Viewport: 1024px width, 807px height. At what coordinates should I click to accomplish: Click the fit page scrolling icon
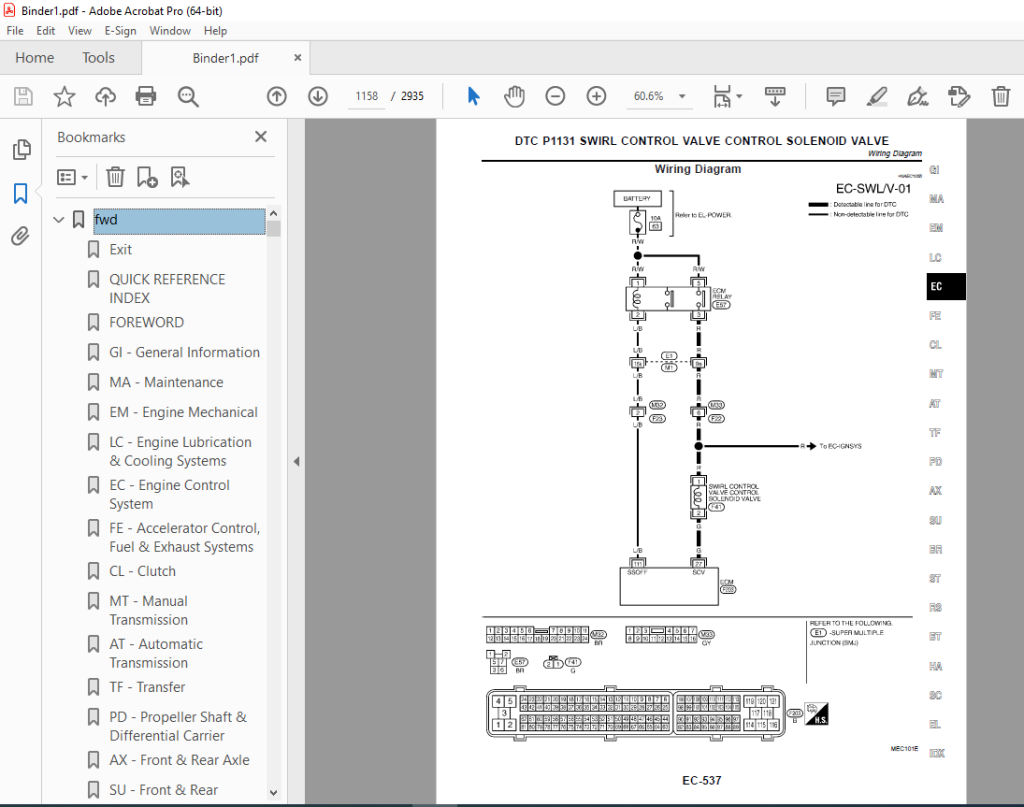[x=722, y=97]
